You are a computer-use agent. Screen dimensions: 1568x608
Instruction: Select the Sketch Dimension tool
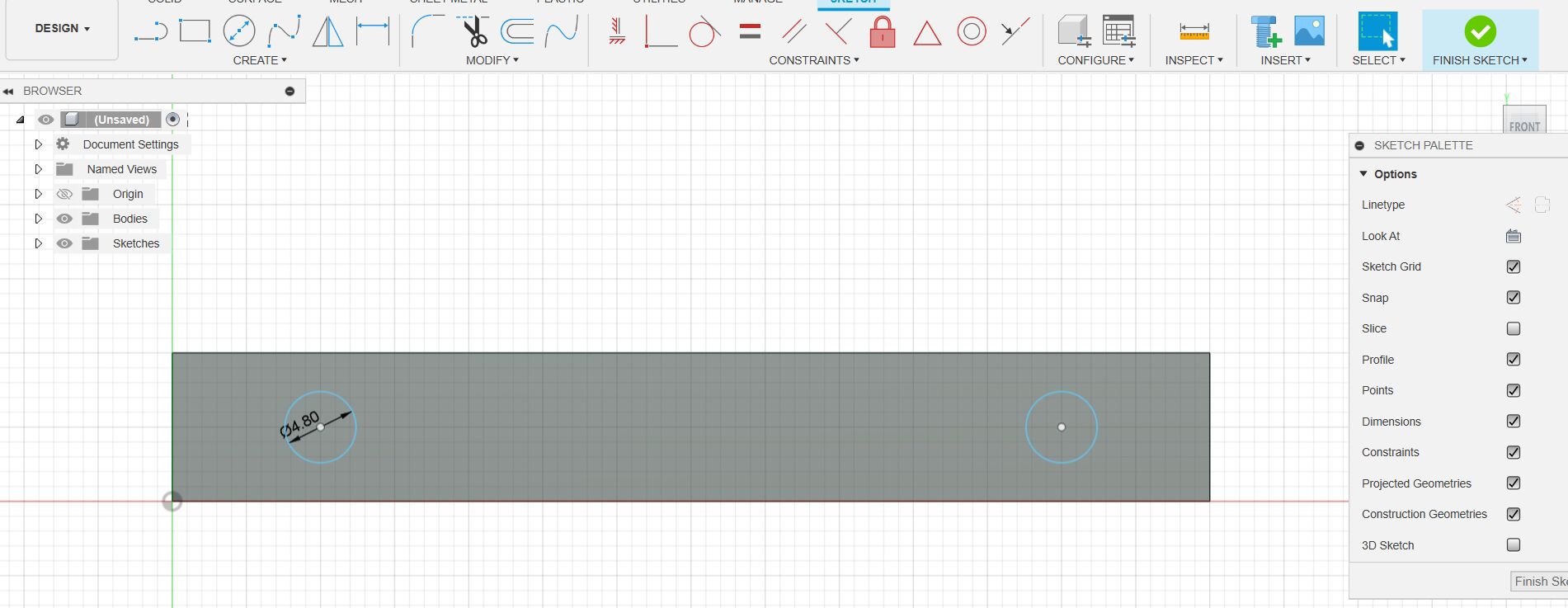point(373,31)
